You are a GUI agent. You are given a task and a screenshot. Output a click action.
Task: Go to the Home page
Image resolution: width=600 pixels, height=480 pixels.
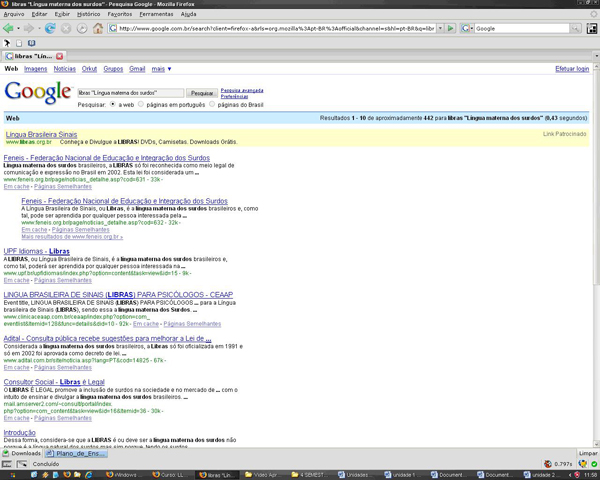(x=98, y=28)
